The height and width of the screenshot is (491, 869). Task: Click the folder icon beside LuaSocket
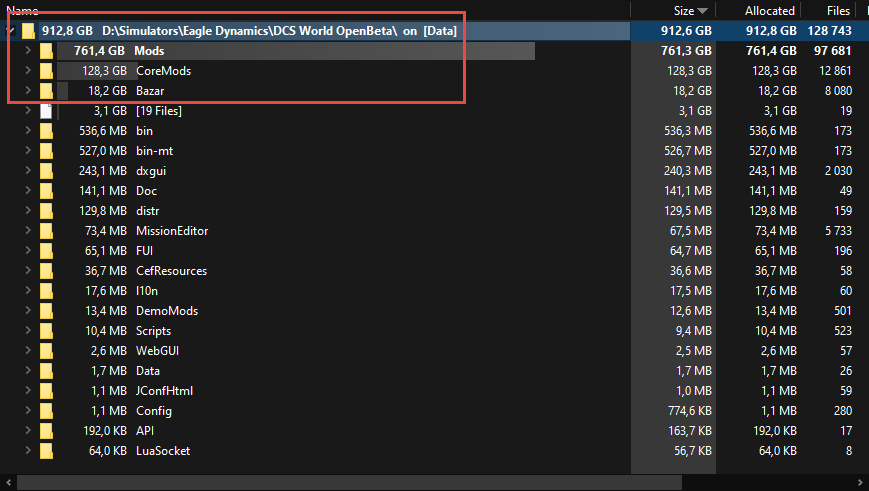pos(47,451)
